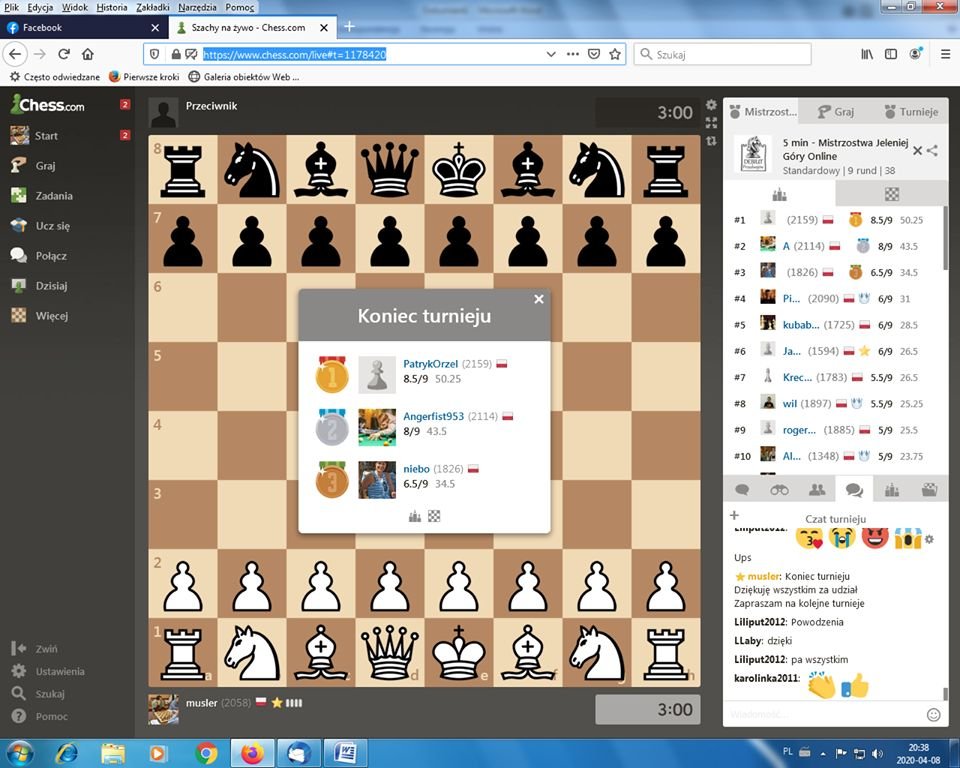Toggle fullscreen board mode icon

[711, 123]
